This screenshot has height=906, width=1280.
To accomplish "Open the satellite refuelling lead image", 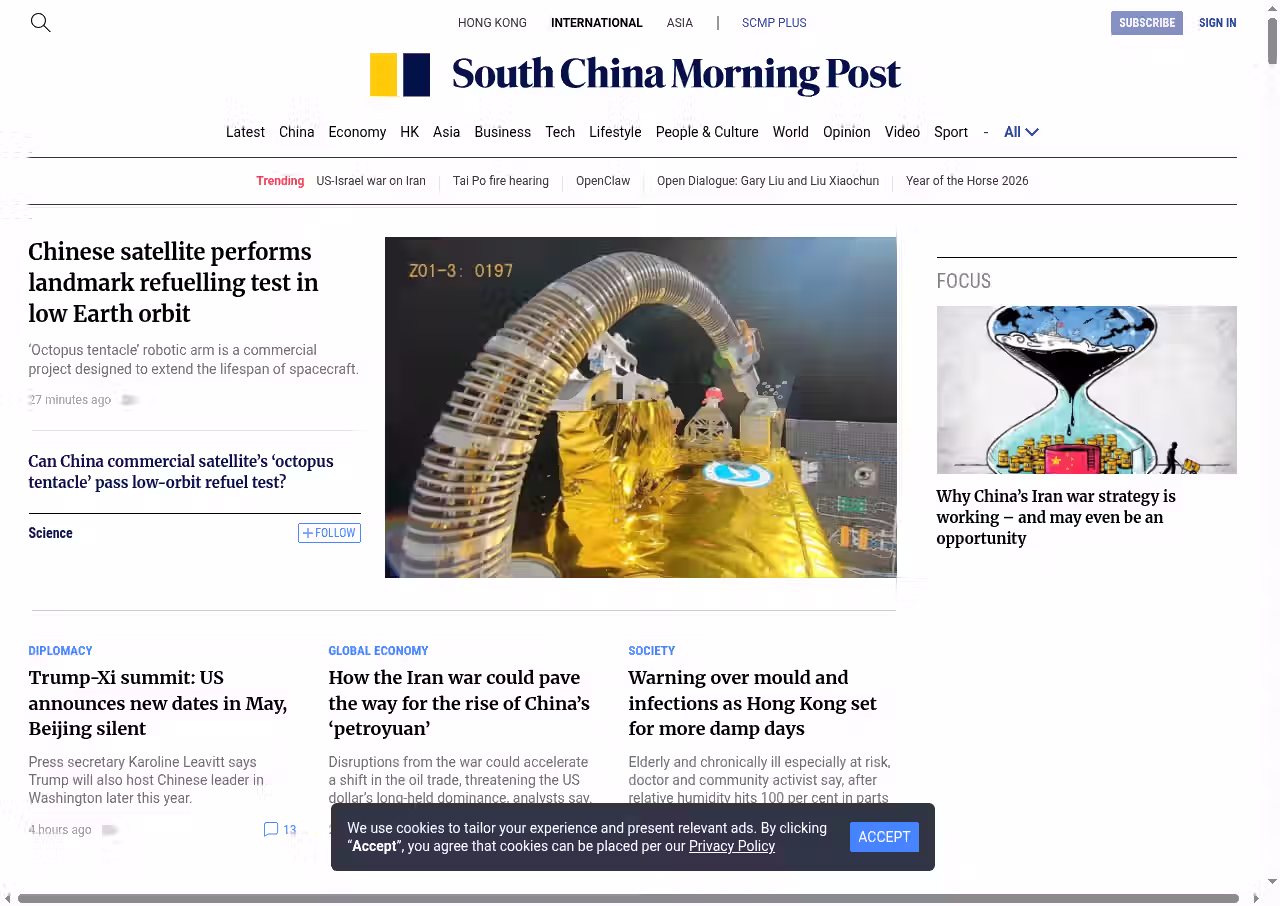I will pyautogui.click(x=640, y=407).
